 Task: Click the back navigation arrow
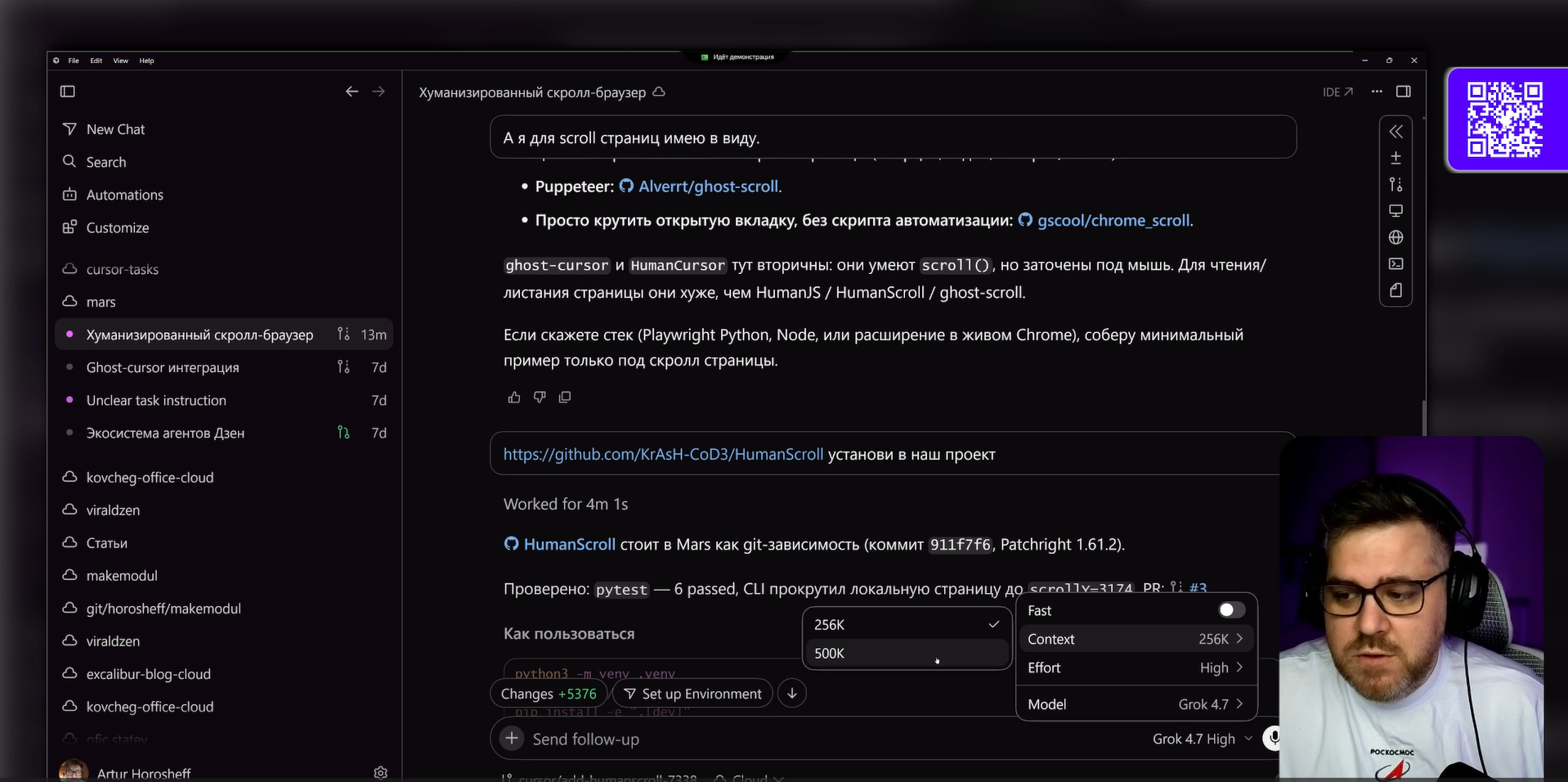[352, 92]
